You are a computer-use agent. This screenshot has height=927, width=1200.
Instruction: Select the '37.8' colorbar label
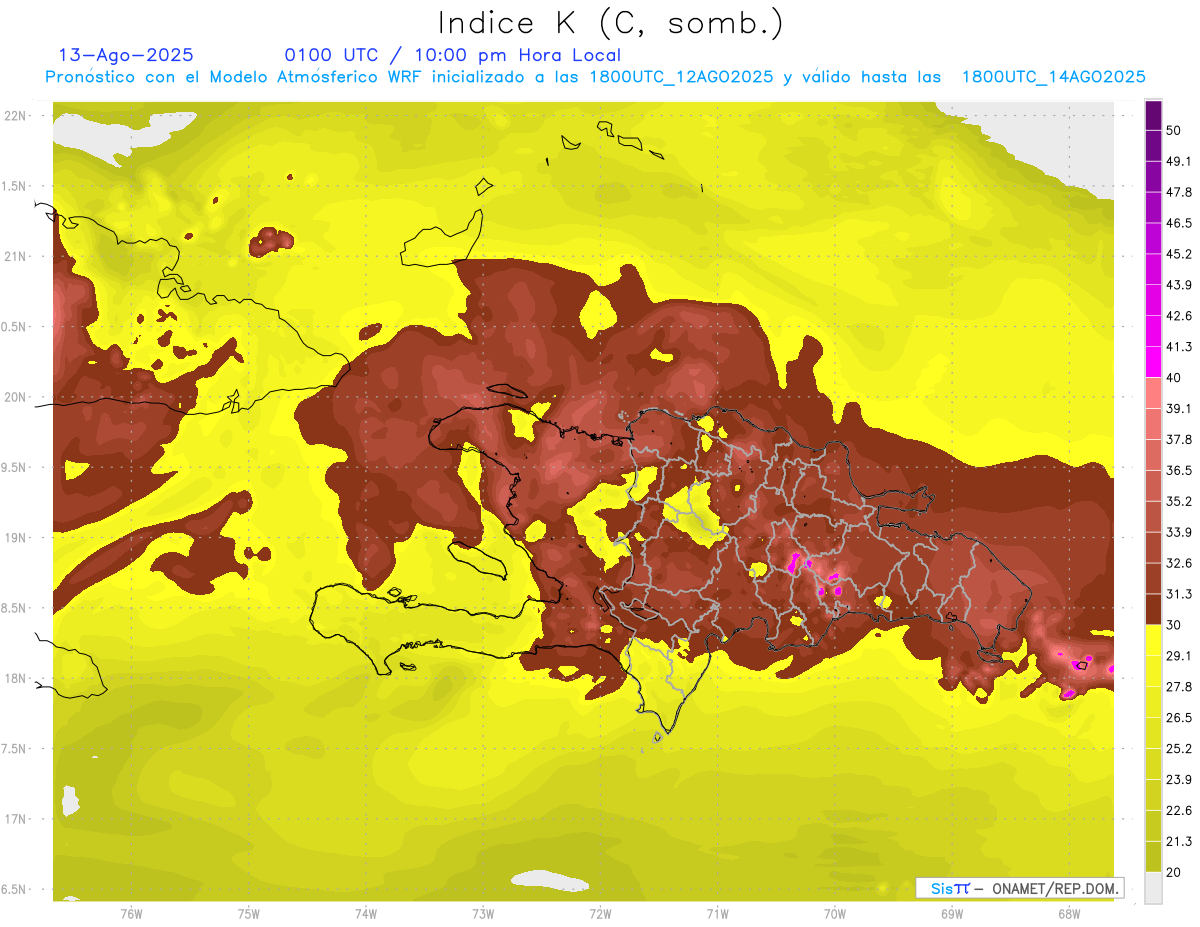click(x=1179, y=439)
